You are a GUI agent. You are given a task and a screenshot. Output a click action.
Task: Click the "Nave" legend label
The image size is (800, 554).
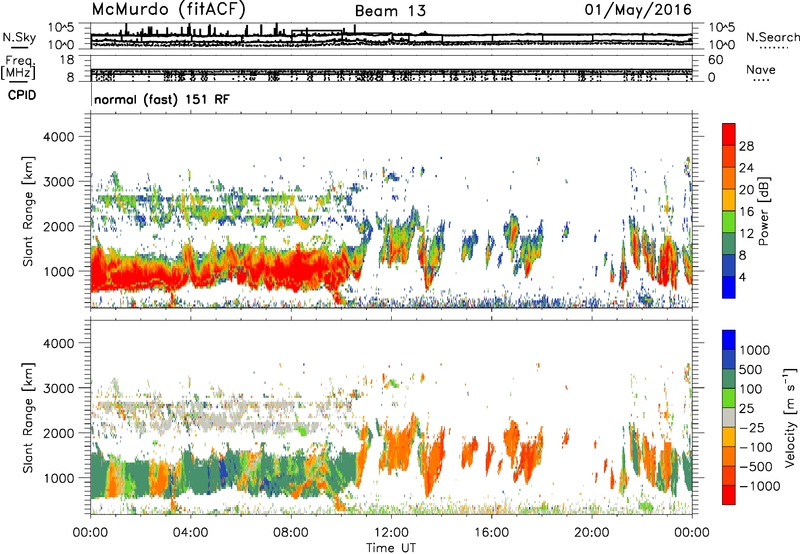coord(761,69)
